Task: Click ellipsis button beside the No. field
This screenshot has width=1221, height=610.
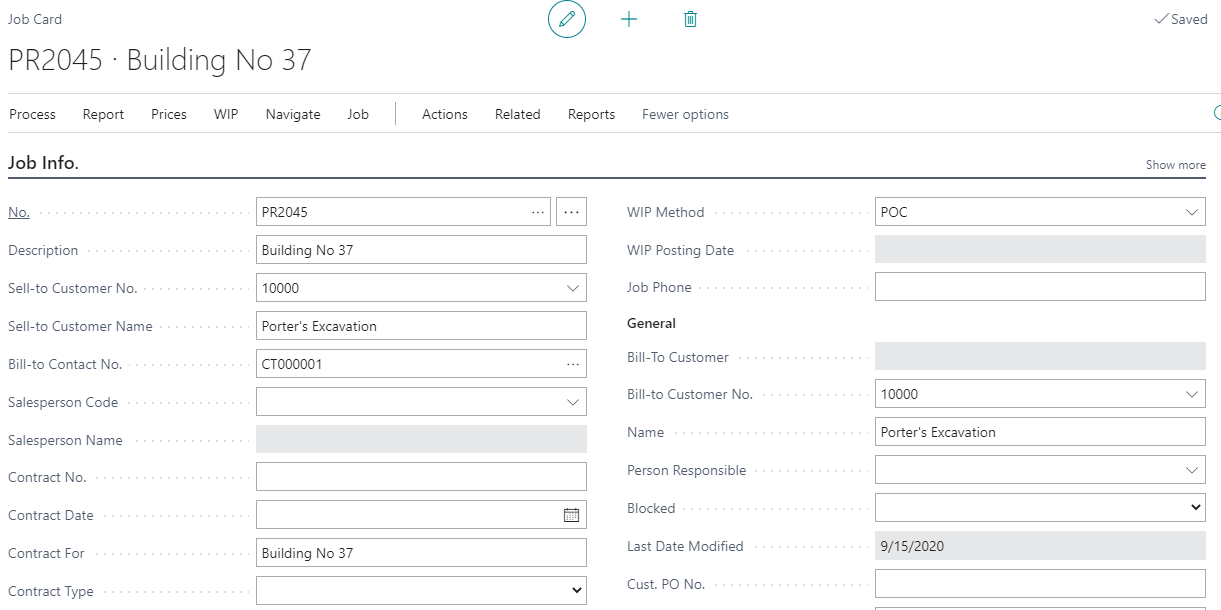Action: click(571, 212)
